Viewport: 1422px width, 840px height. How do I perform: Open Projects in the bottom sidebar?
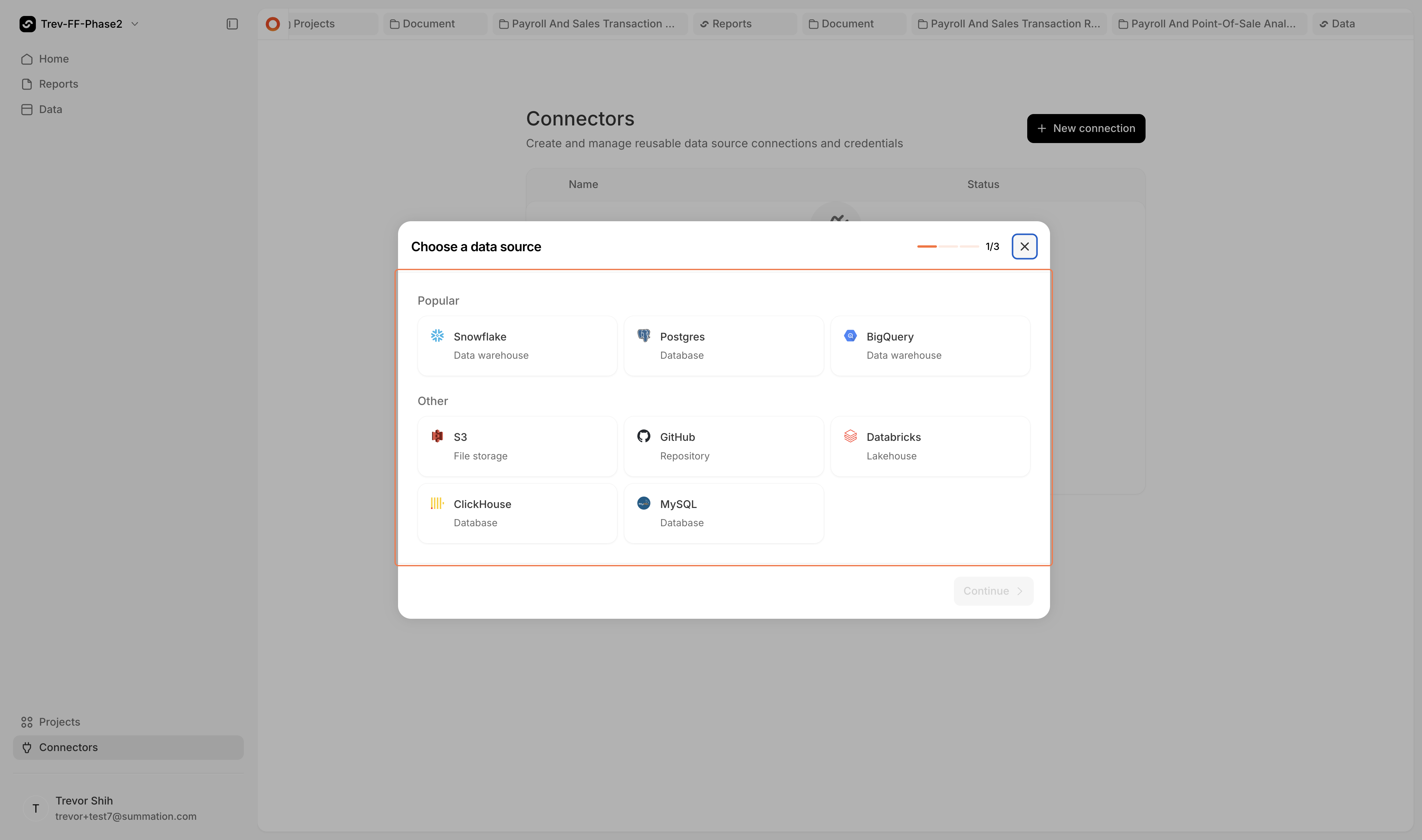click(x=128, y=722)
